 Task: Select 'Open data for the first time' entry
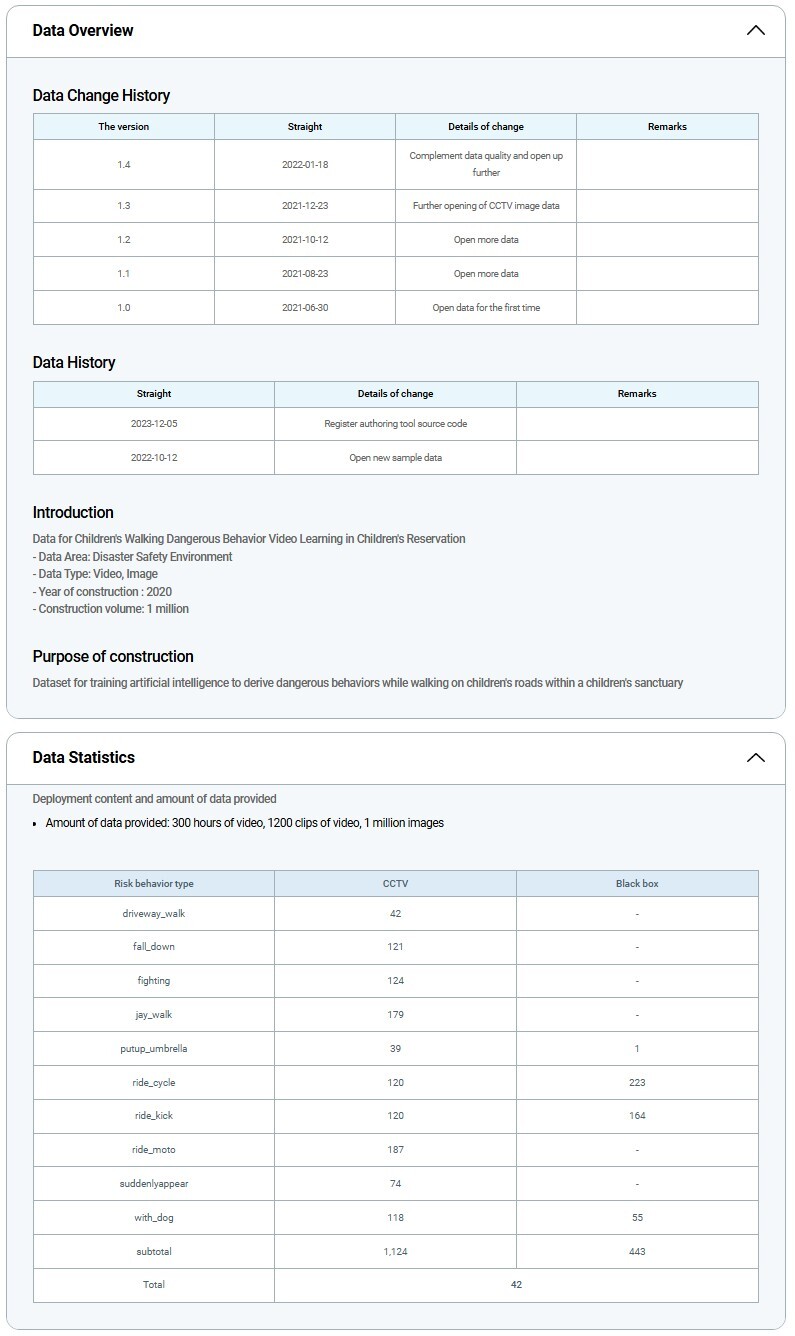point(486,307)
